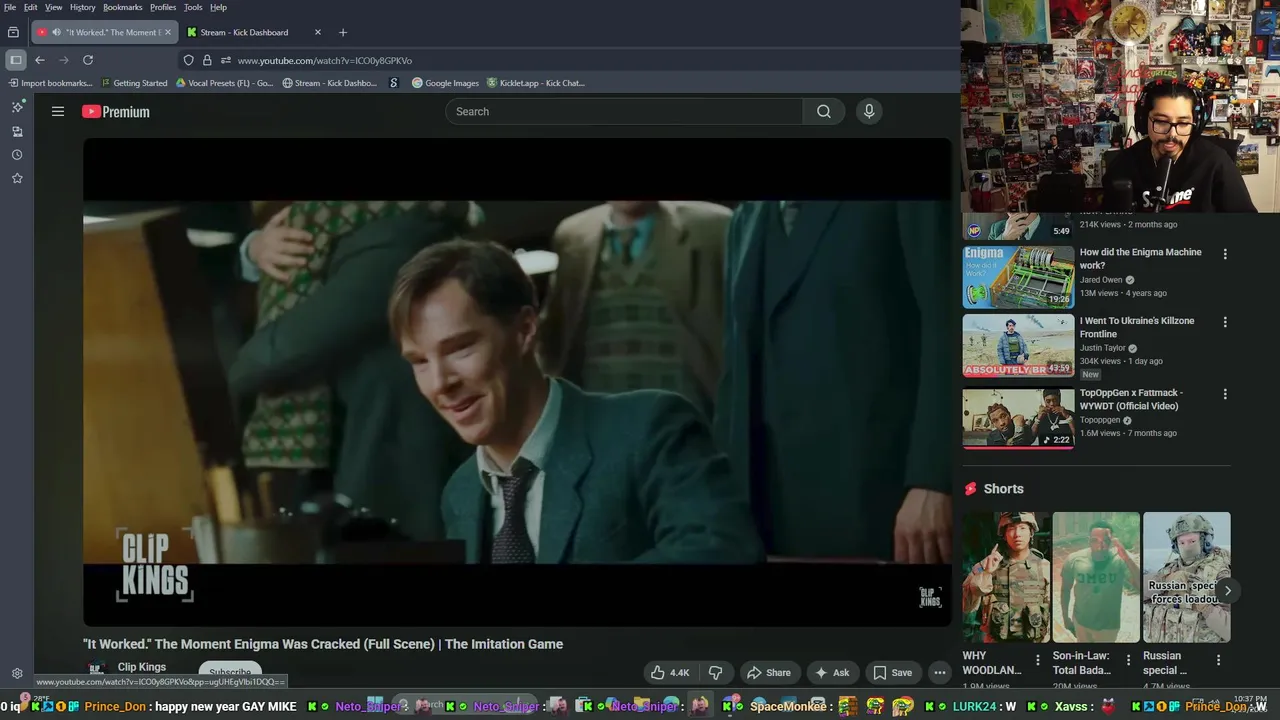Screen dimensions: 1280x720
Task: Open TopOppGen x Fattmack WYWDT thumbnail
Action: click(1018, 417)
